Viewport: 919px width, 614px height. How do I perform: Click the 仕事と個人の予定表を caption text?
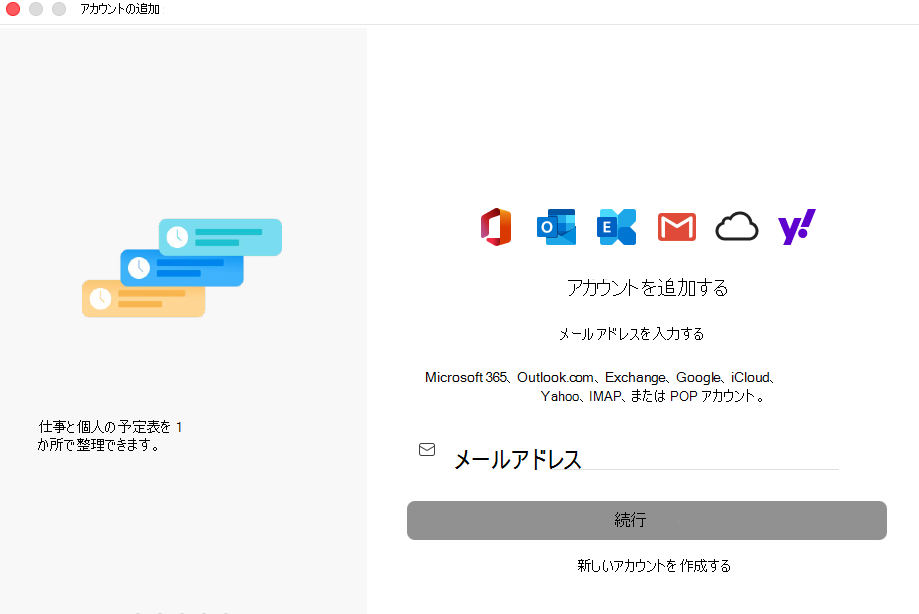[x=110, y=435]
